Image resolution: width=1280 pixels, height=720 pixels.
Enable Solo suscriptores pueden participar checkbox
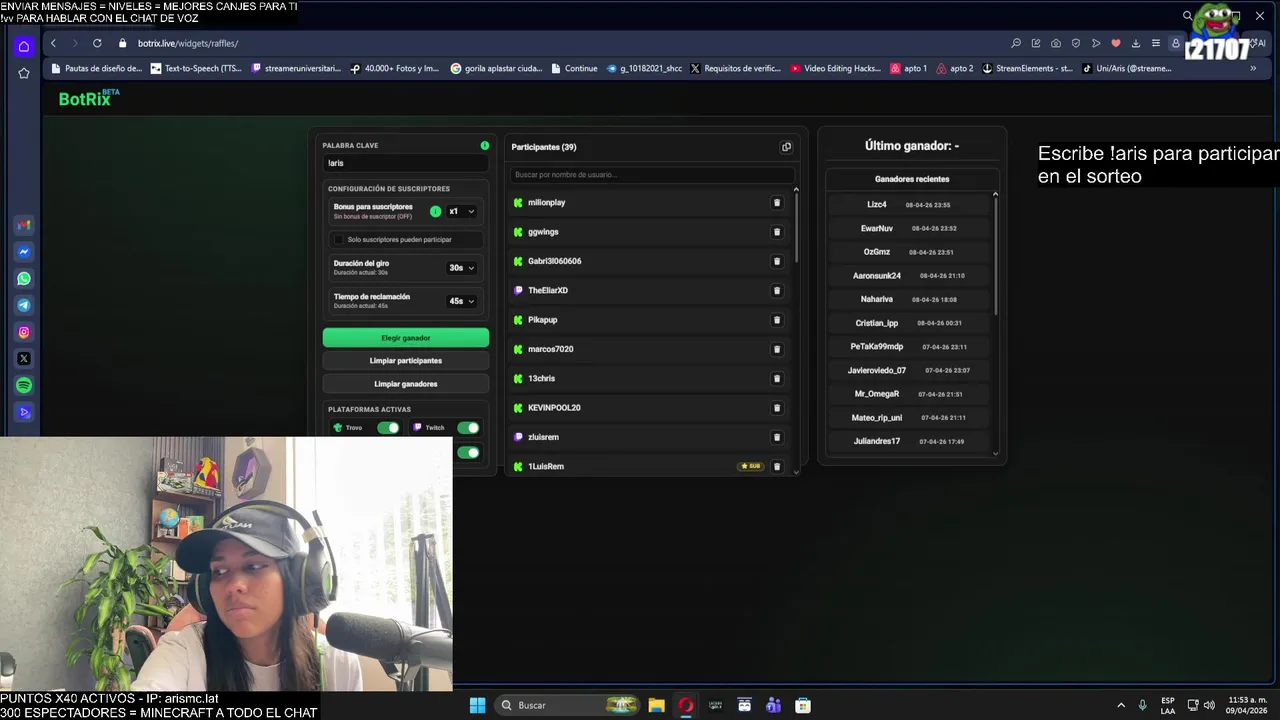click(x=338, y=240)
